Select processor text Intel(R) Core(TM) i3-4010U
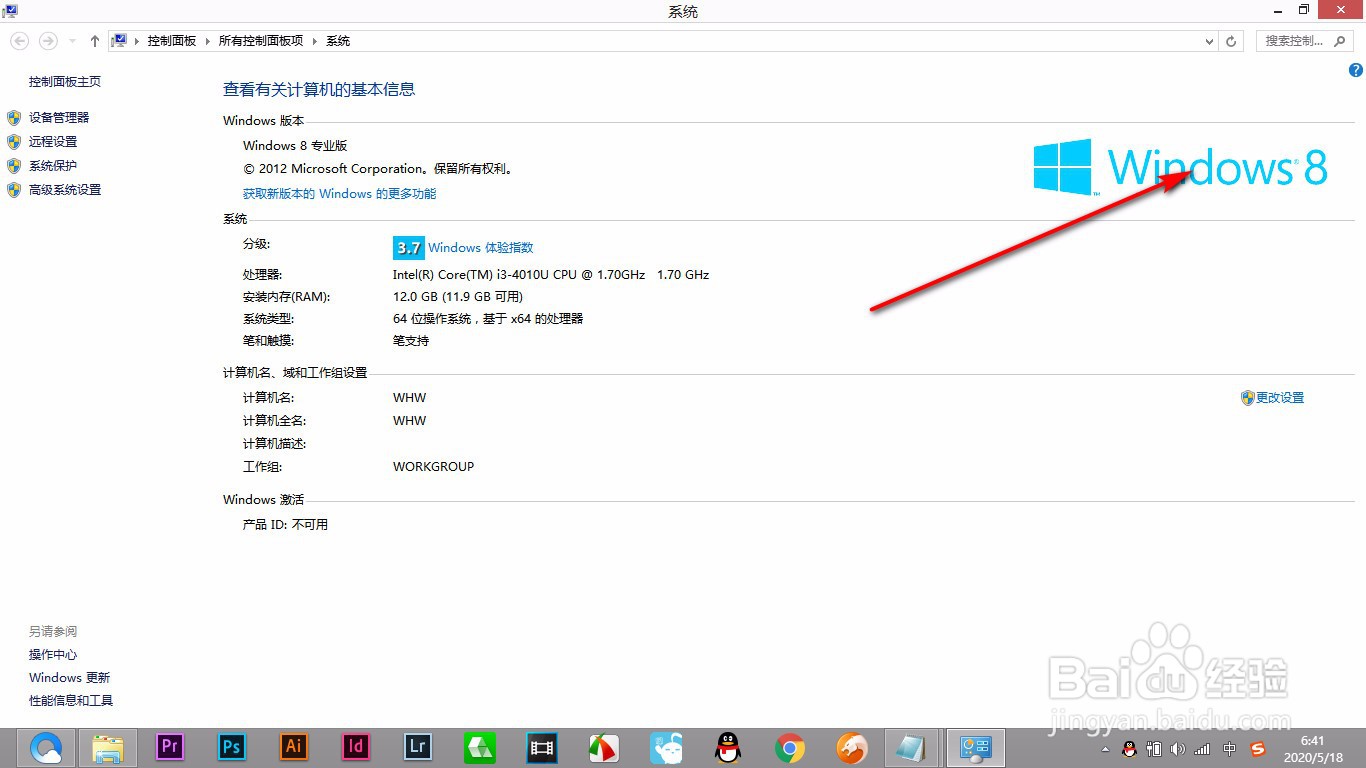1366x768 pixels. point(551,275)
